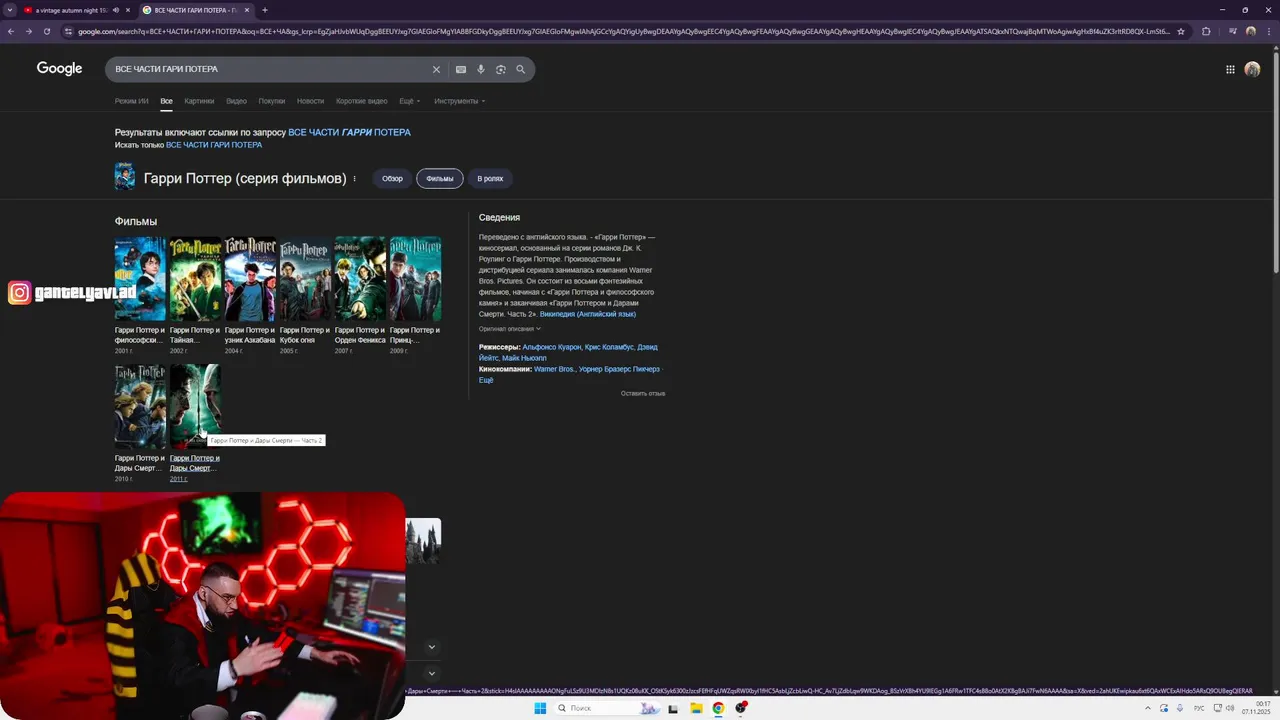Open director Альфонсо Куарон link
Image resolution: width=1280 pixels, height=720 pixels.
(551, 347)
